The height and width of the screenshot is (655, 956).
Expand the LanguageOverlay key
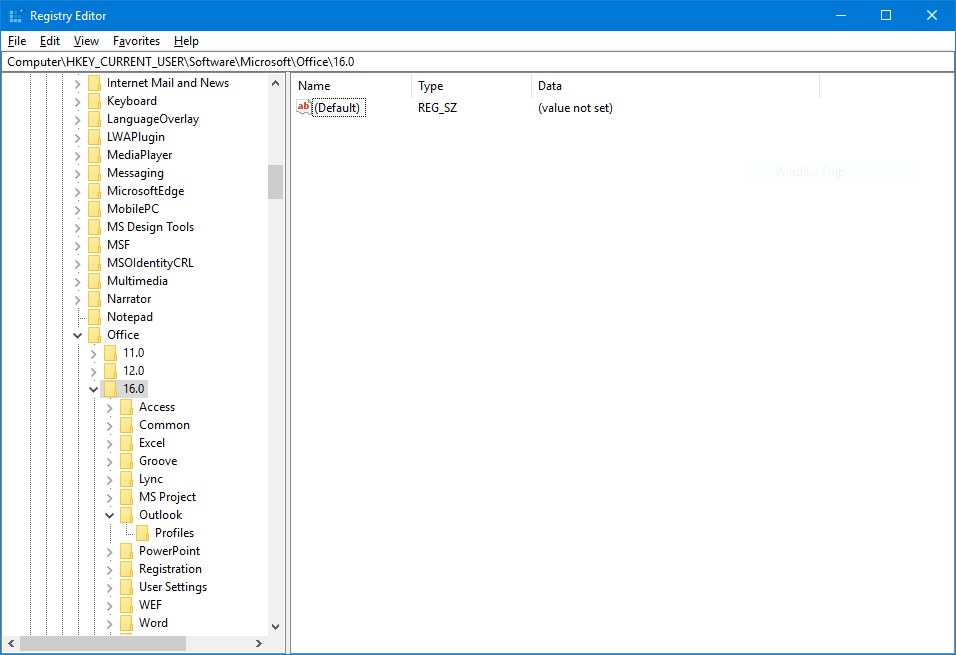click(77, 120)
